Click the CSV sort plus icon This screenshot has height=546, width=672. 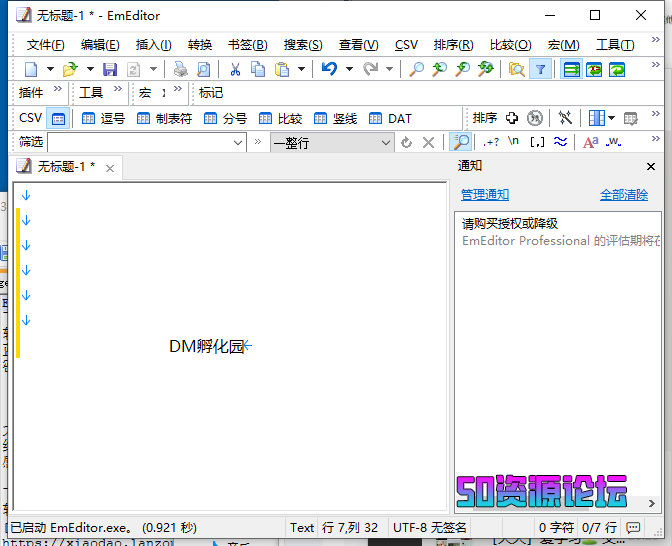tap(512, 118)
